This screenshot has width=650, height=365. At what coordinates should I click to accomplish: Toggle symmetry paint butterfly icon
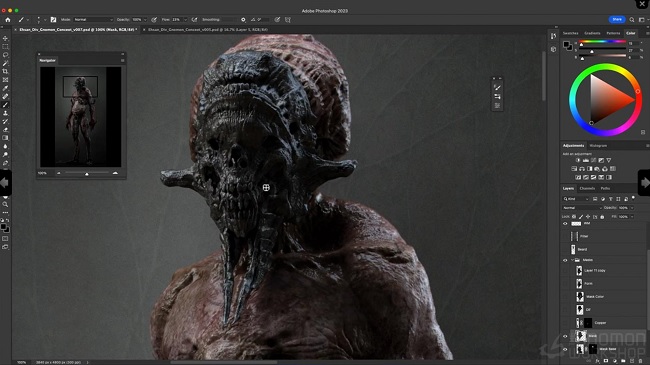click(288, 19)
